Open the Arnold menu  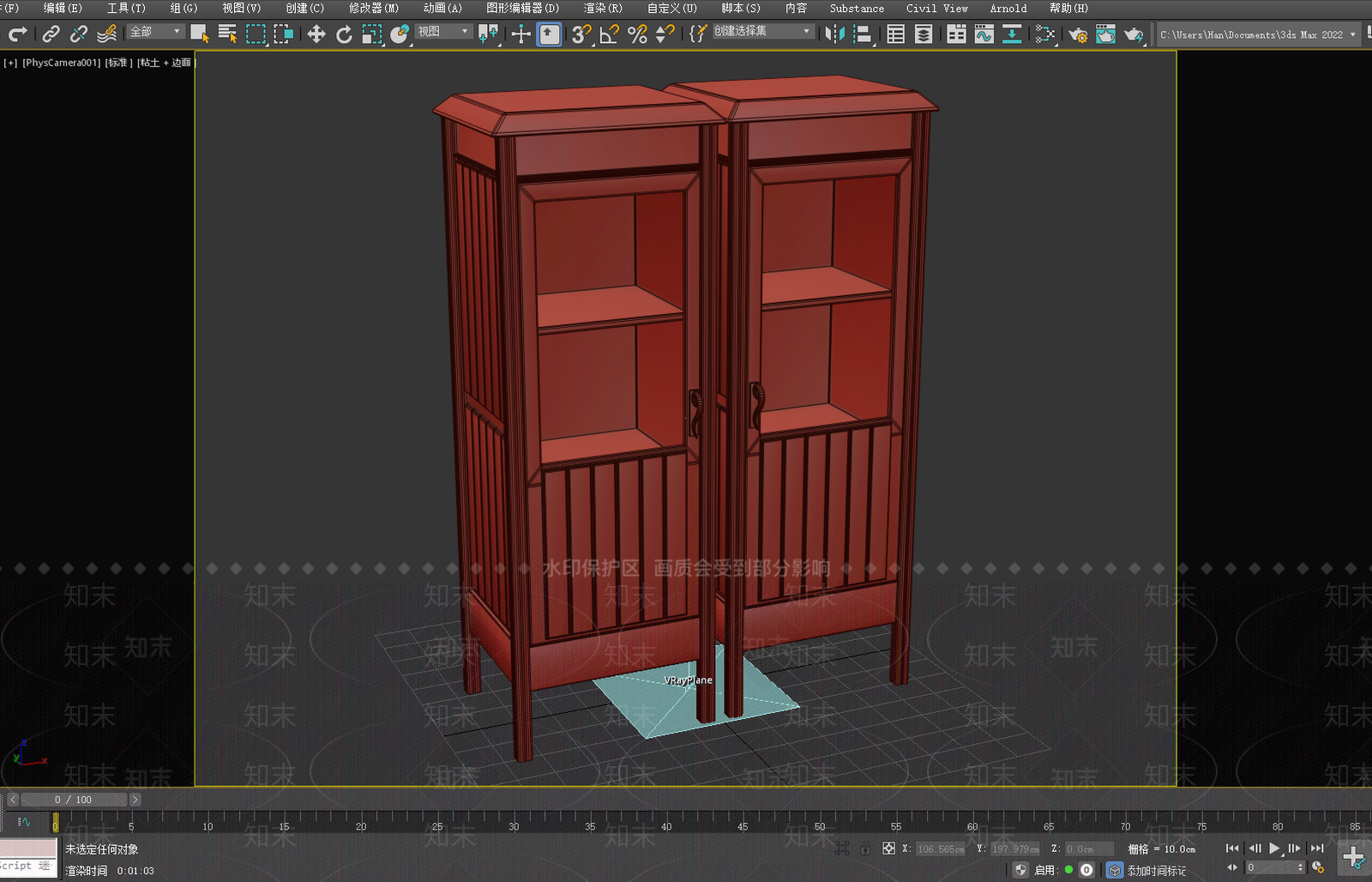click(1008, 8)
